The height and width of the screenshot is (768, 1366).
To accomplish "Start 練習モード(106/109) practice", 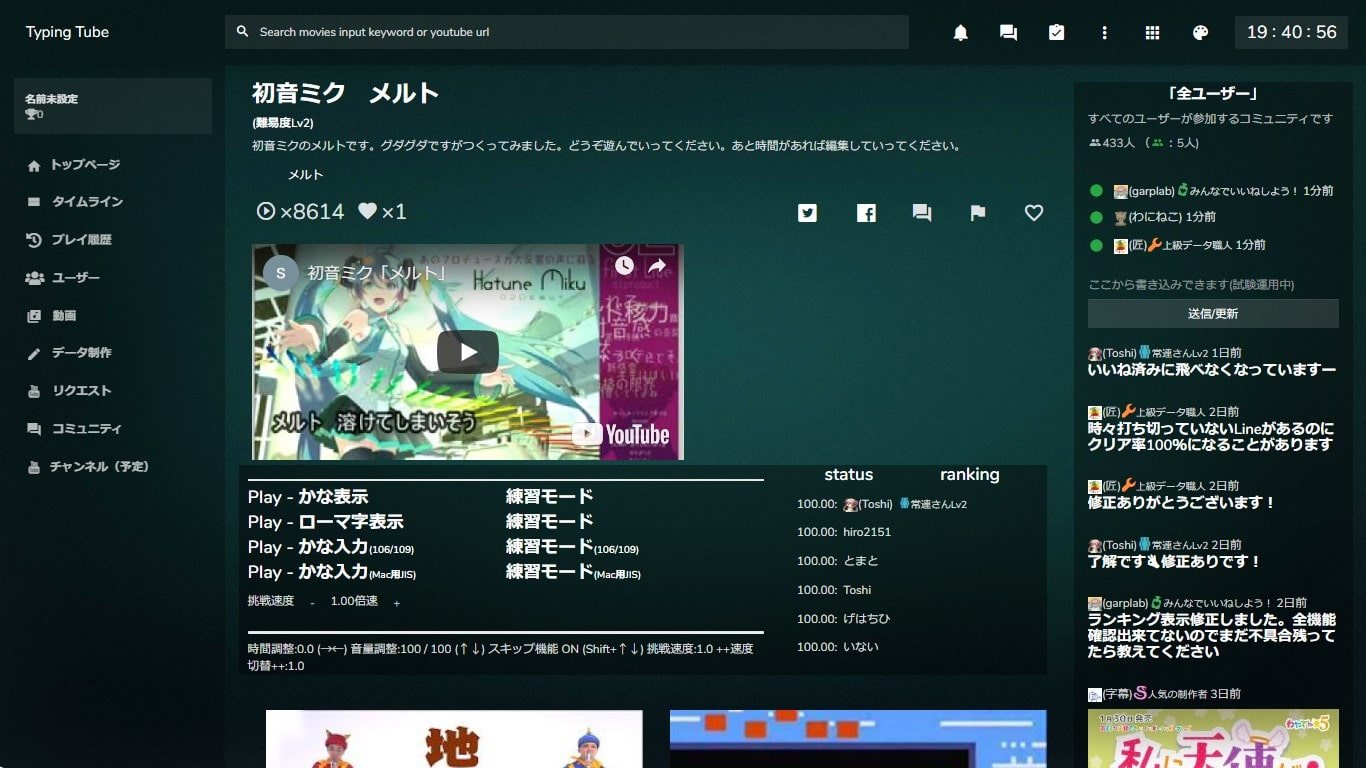I will (x=572, y=547).
